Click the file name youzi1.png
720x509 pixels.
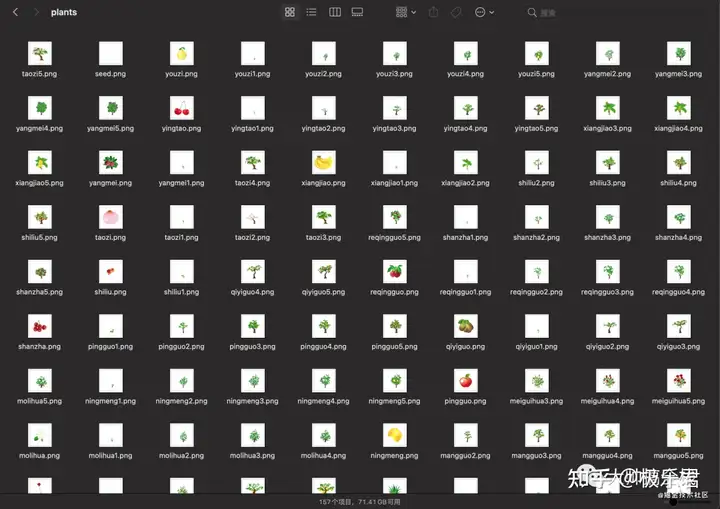point(253,74)
